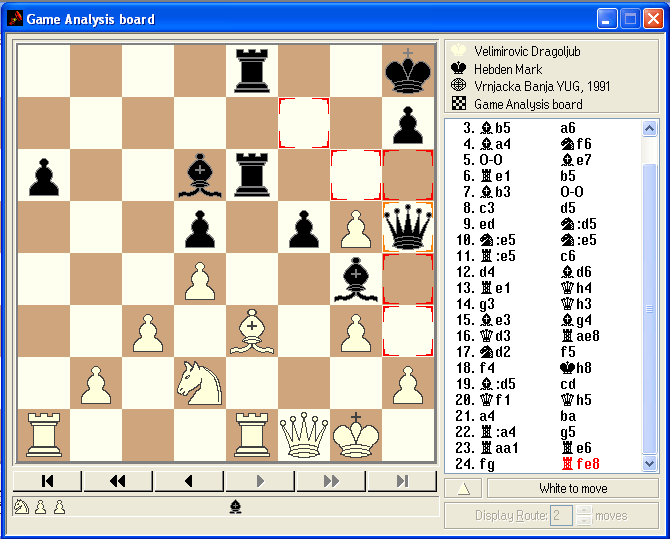Click the white rook on a1
This screenshot has height=539, width=670.
click(44, 434)
